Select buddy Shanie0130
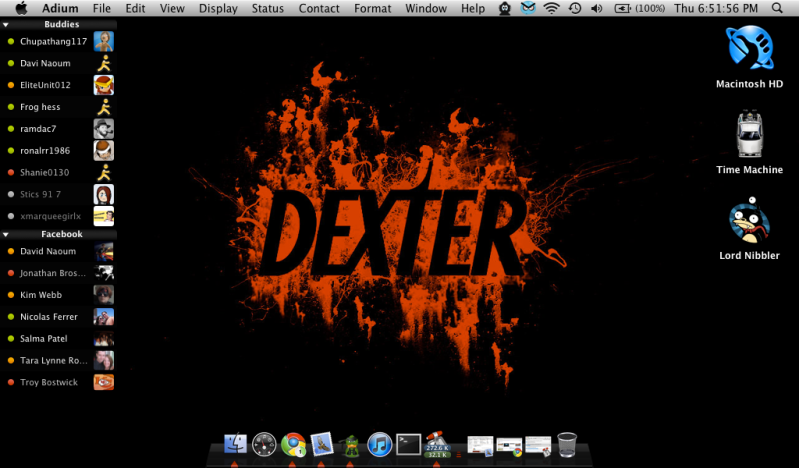The image size is (799, 468). [58, 172]
